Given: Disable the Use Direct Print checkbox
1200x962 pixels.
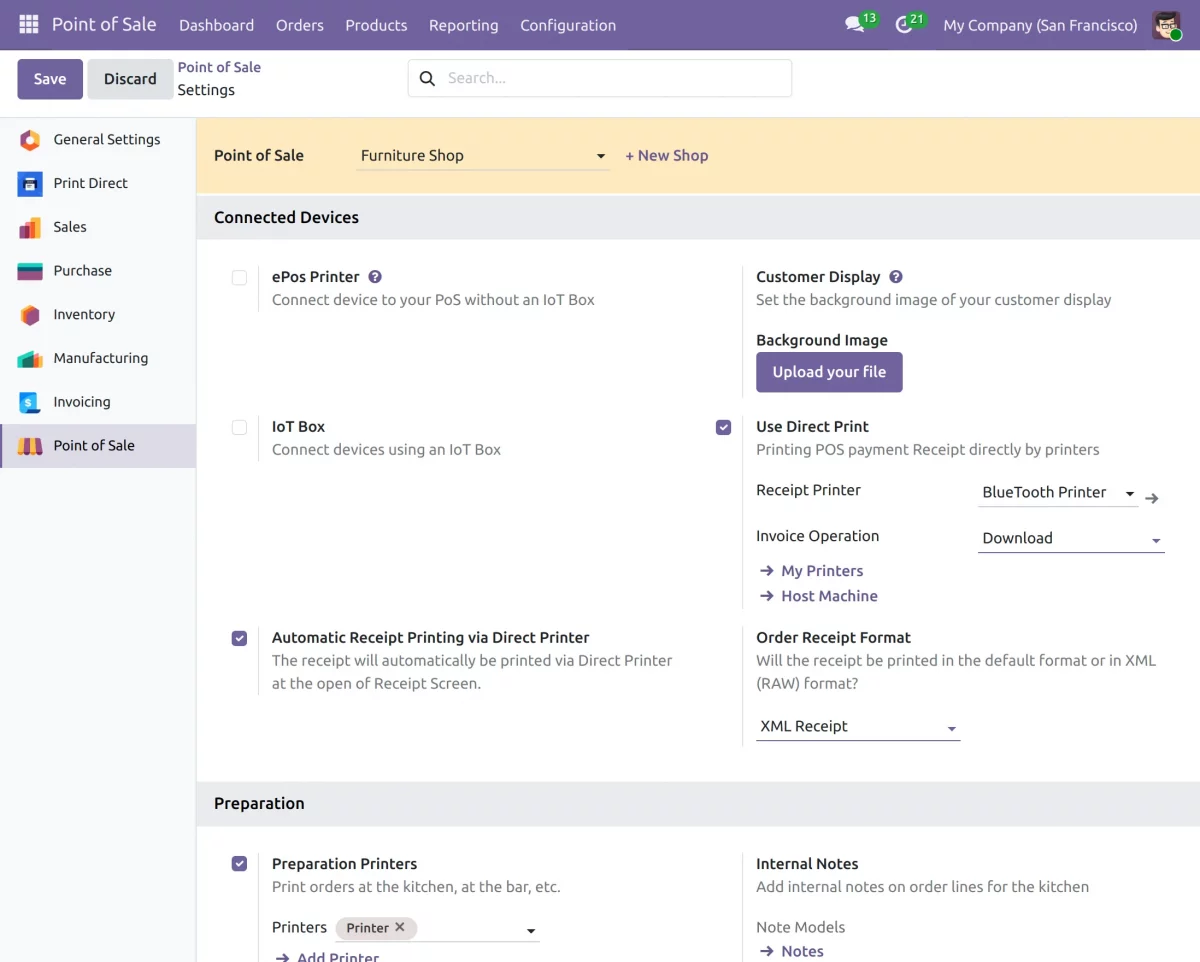Looking at the screenshot, I should (x=724, y=428).
